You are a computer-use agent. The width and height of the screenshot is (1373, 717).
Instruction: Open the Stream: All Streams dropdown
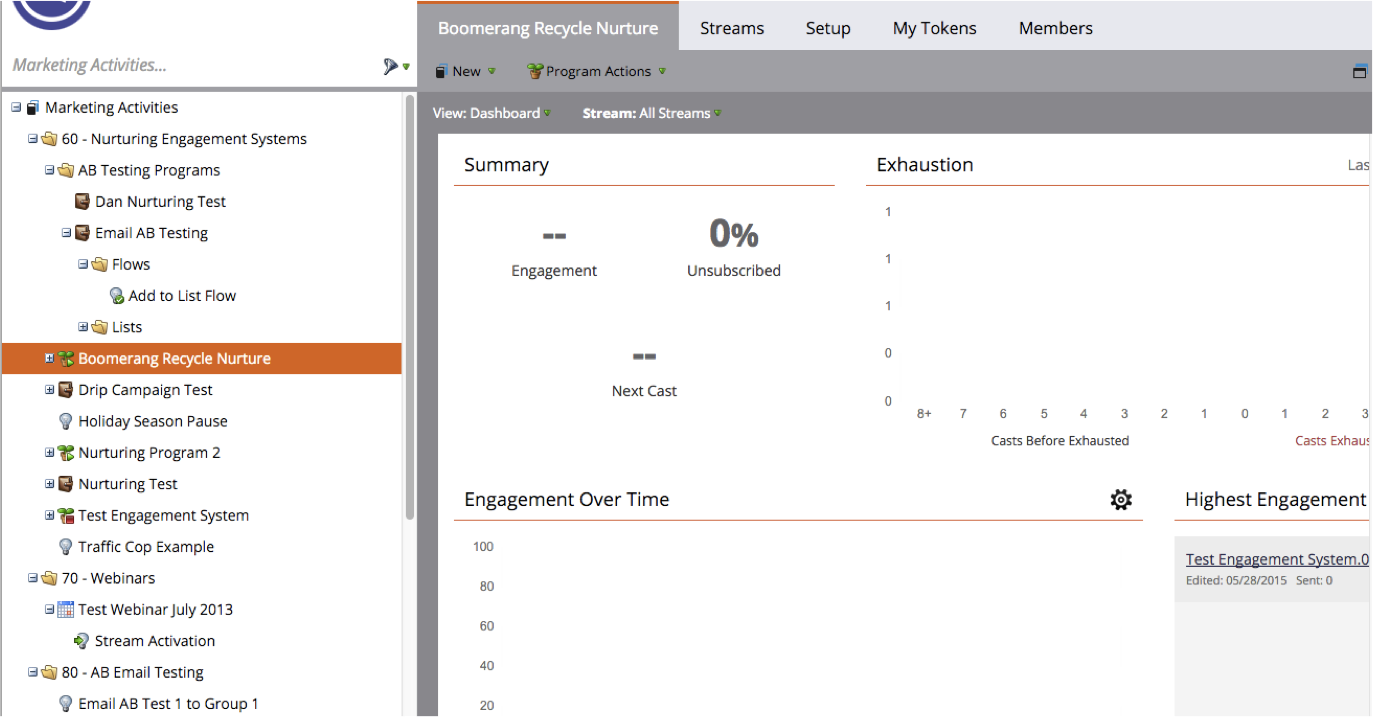click(x=651, y=113)
